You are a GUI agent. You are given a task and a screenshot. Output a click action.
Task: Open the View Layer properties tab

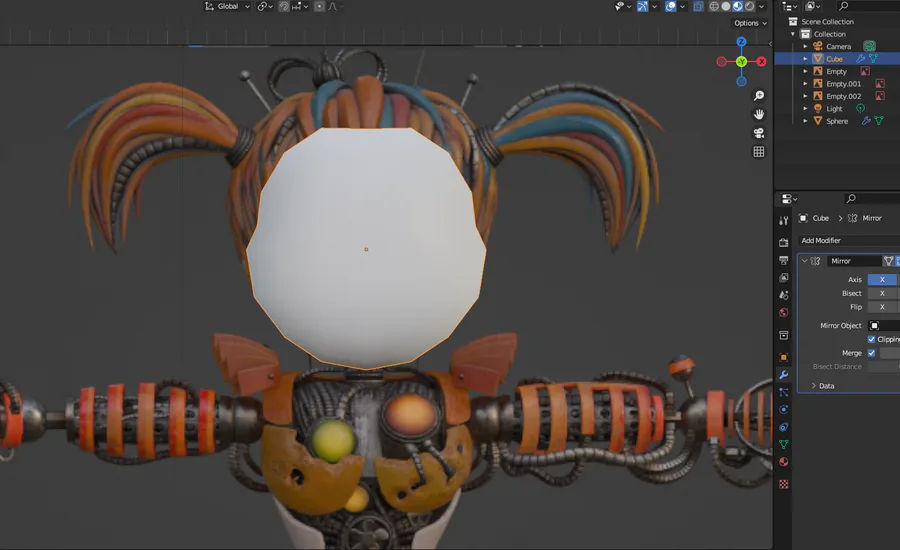coord(783,277)
